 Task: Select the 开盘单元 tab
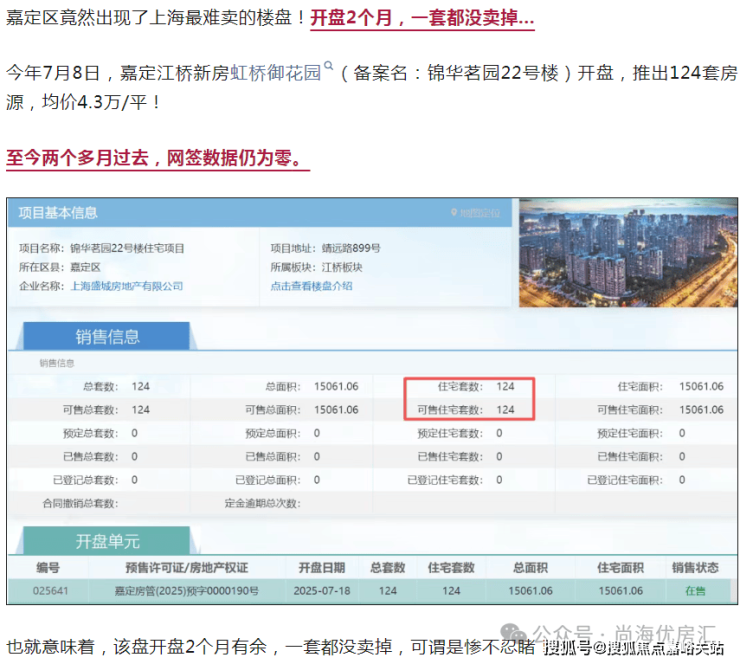coord(107,541)
